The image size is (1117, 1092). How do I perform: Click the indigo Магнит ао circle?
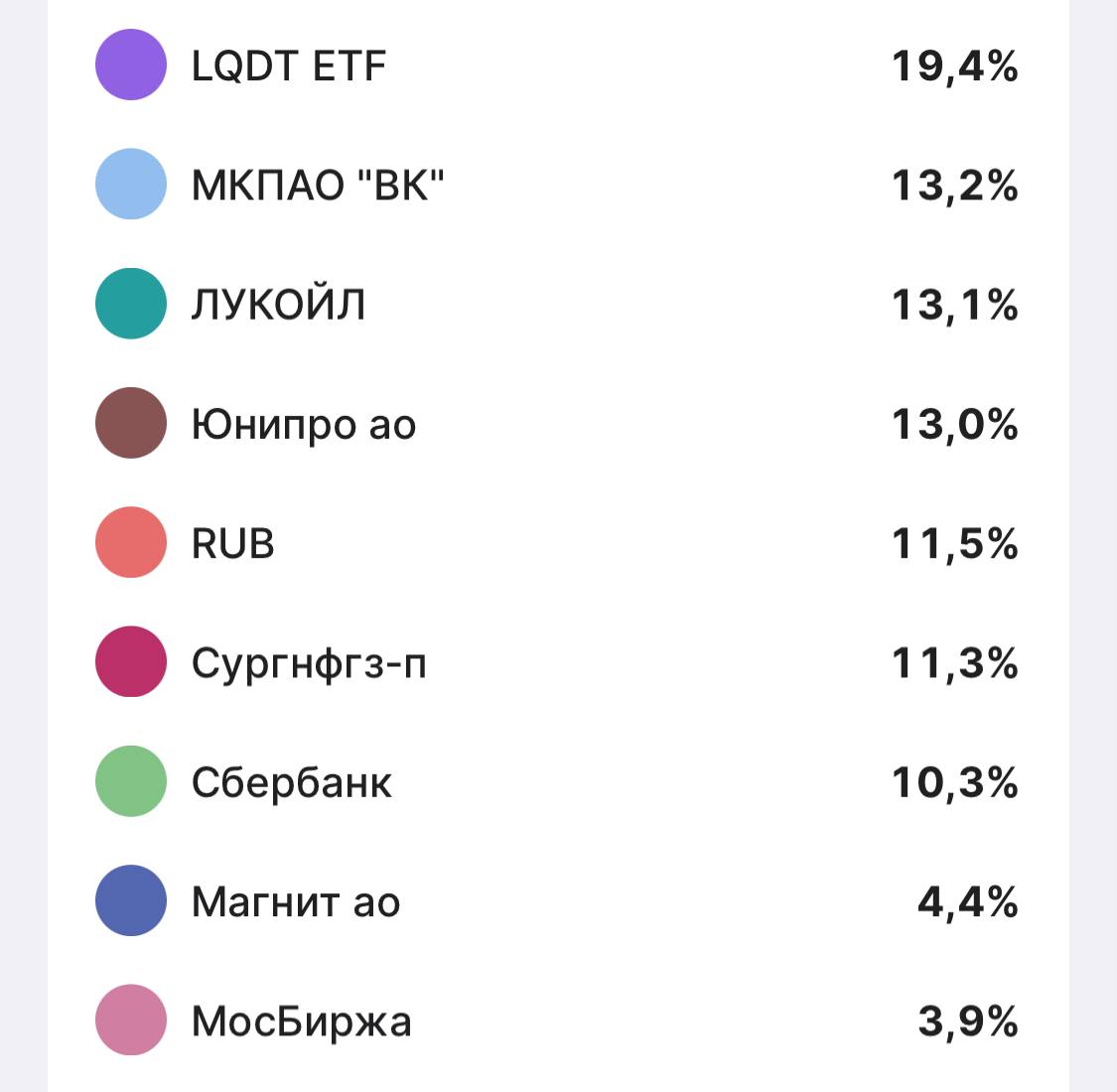pyautogui.click(x=130, y=901)
